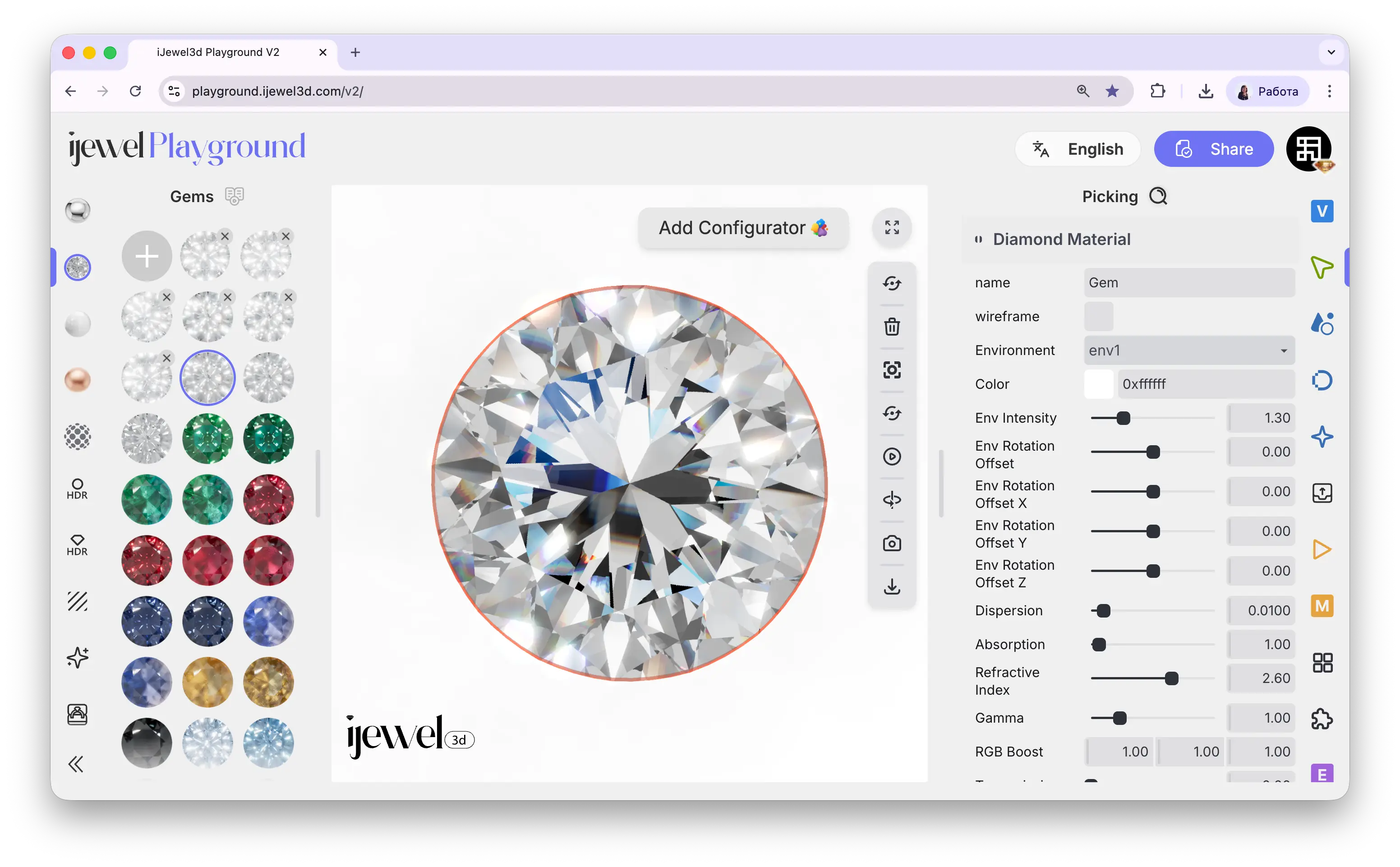Viewport: 1400px width, 867px height.
Task: Click the Работа profile chip
Action: point(1267,91)
